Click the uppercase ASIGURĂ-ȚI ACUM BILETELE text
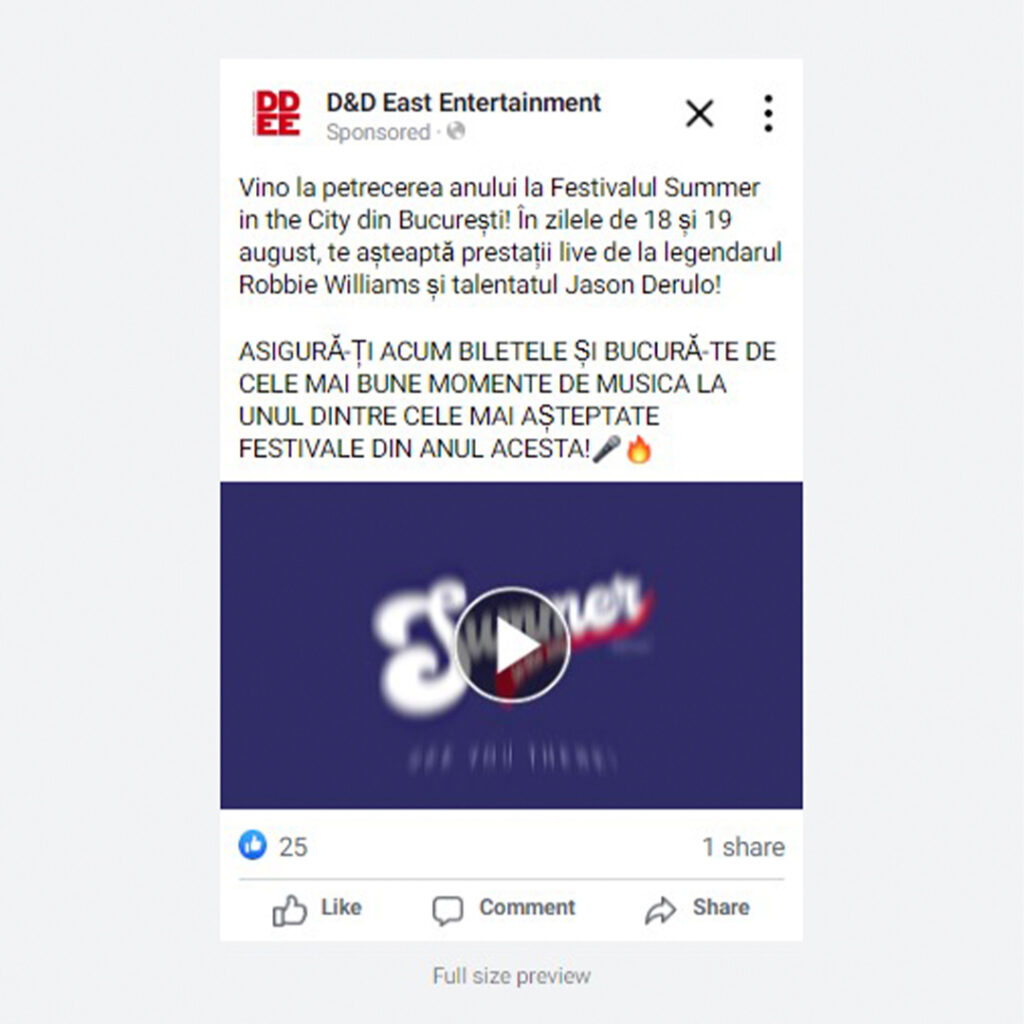The height and width of the screenshot is (1024, 1024). (x=507, y=400)
